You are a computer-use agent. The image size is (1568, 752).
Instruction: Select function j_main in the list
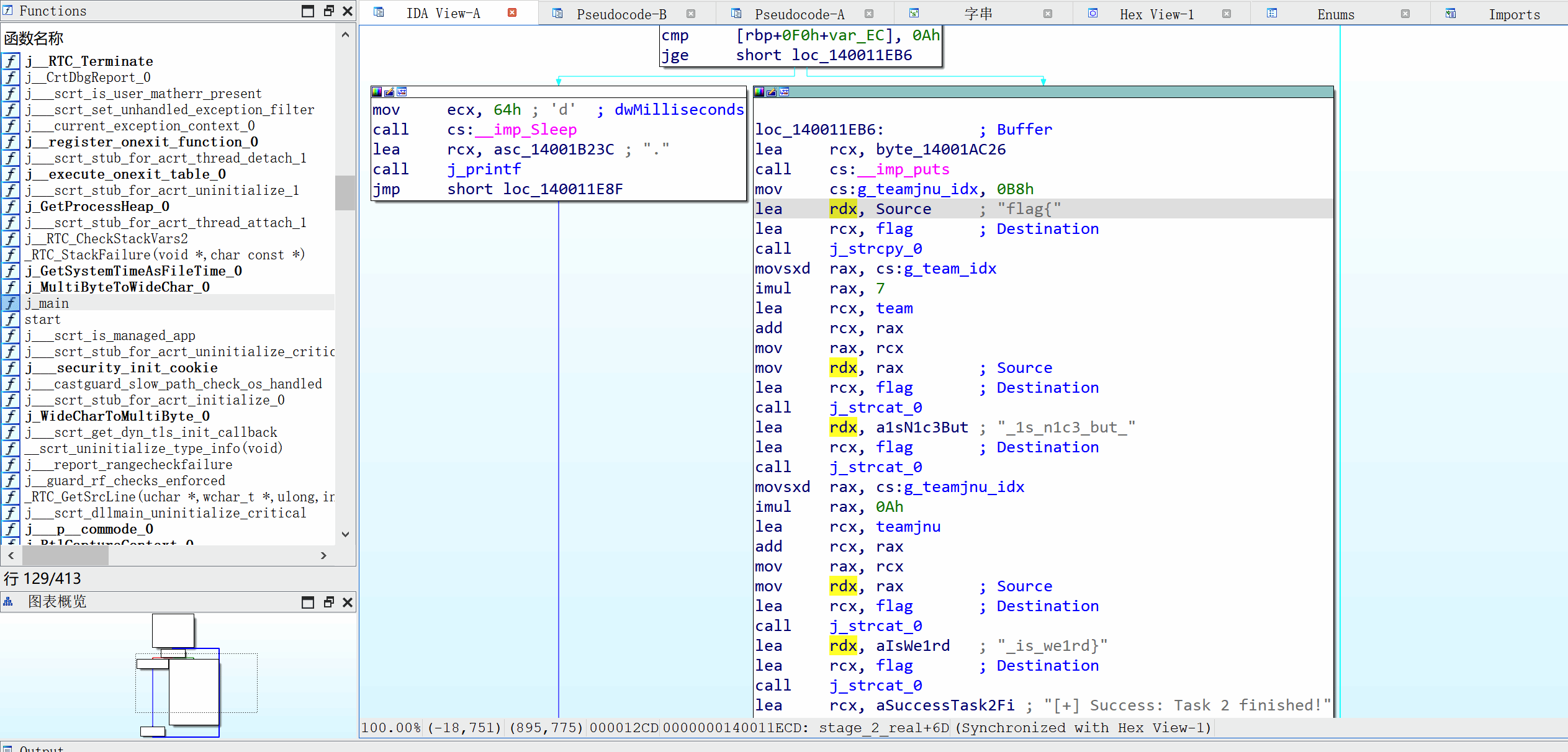[x=47, y=303]
